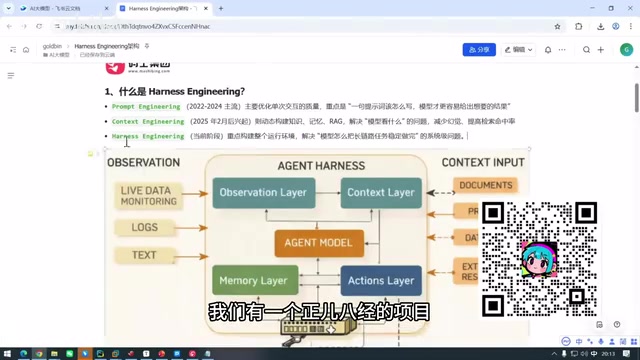The image size is (640, 360).
Task: Open the 编辑 edit mode dropdown
Action: coord(518,50)
